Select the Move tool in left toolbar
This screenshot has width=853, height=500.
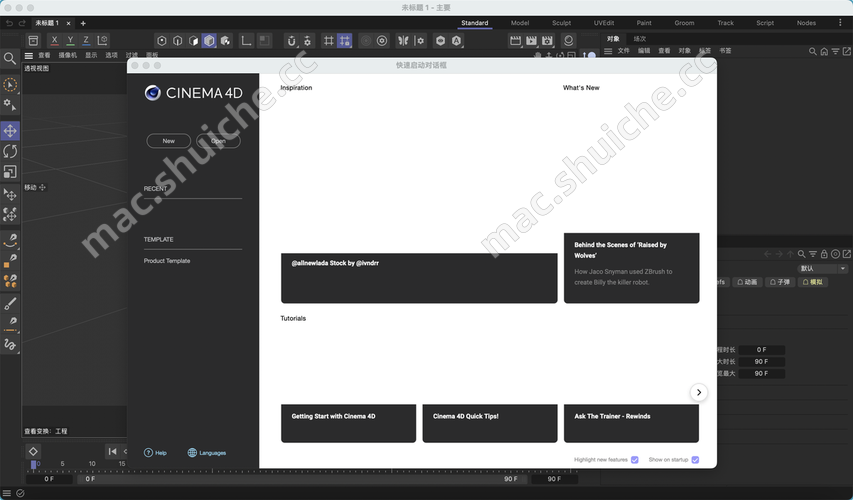pos(10,131)
